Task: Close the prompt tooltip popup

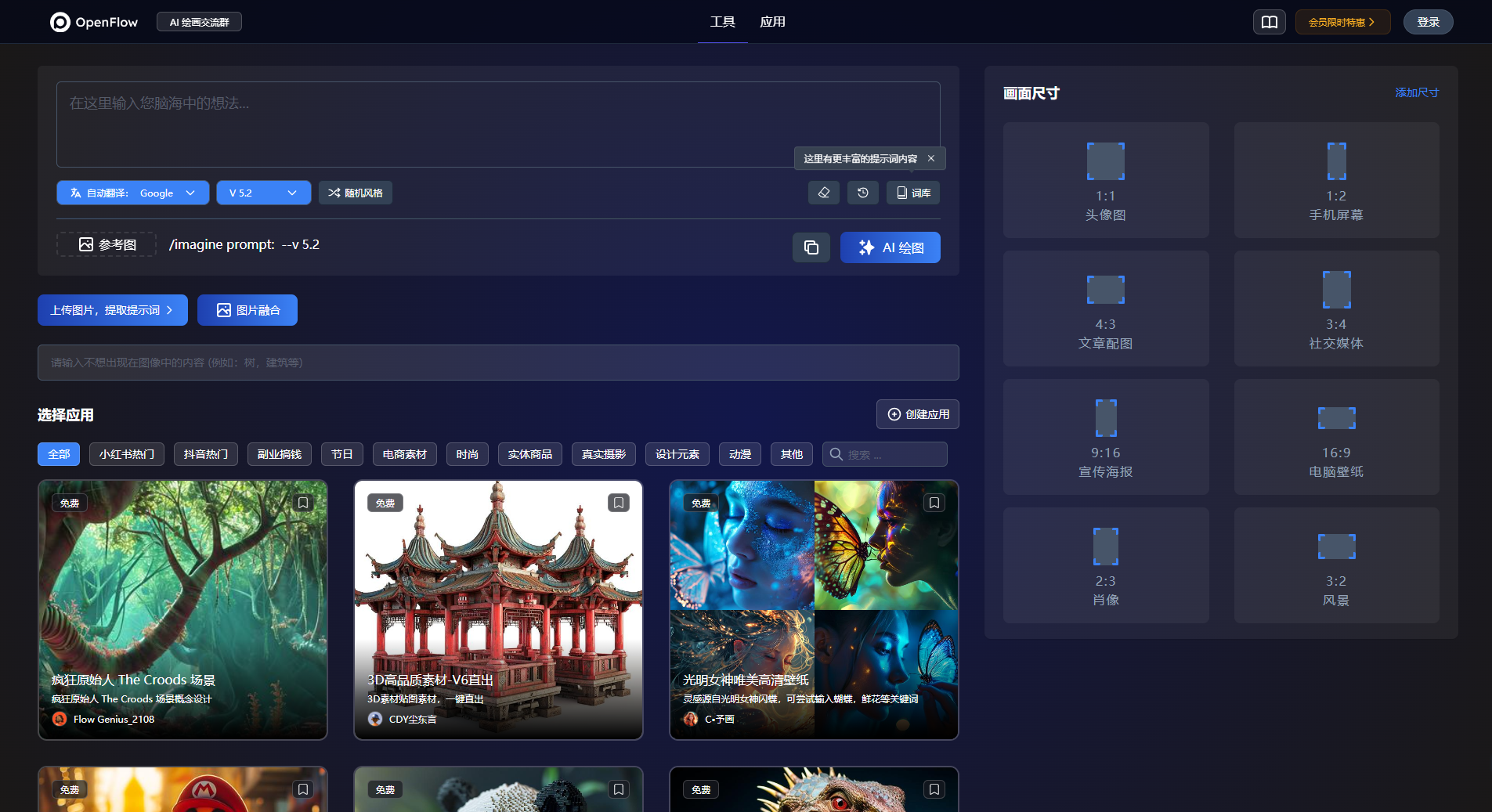Action: (931, 158)
